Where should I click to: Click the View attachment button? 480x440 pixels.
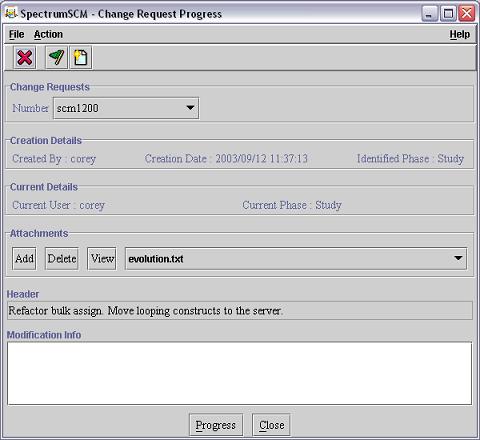point(102,259)
